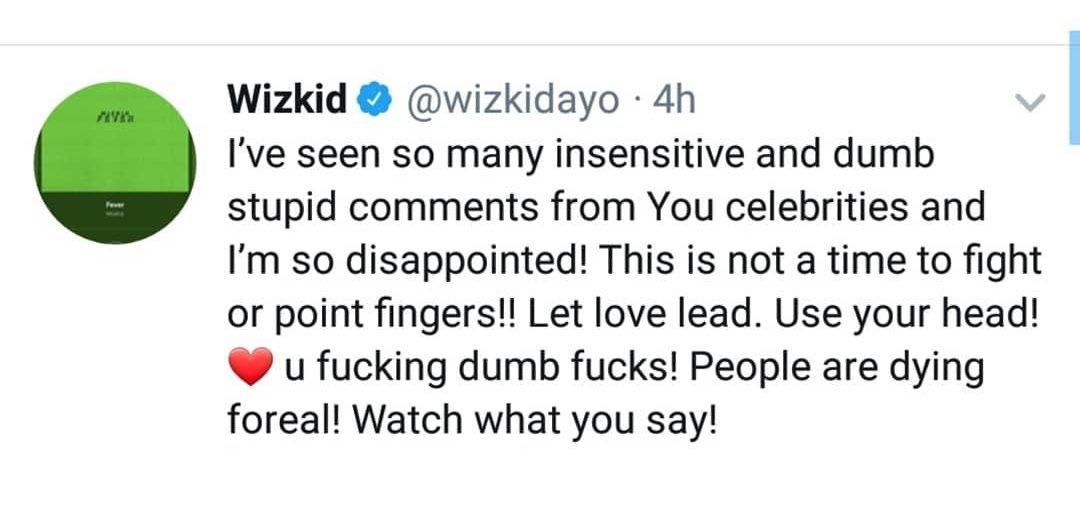Click the blue verified badge beside Wizkid

pyautogui.click(x=372, y=101)
